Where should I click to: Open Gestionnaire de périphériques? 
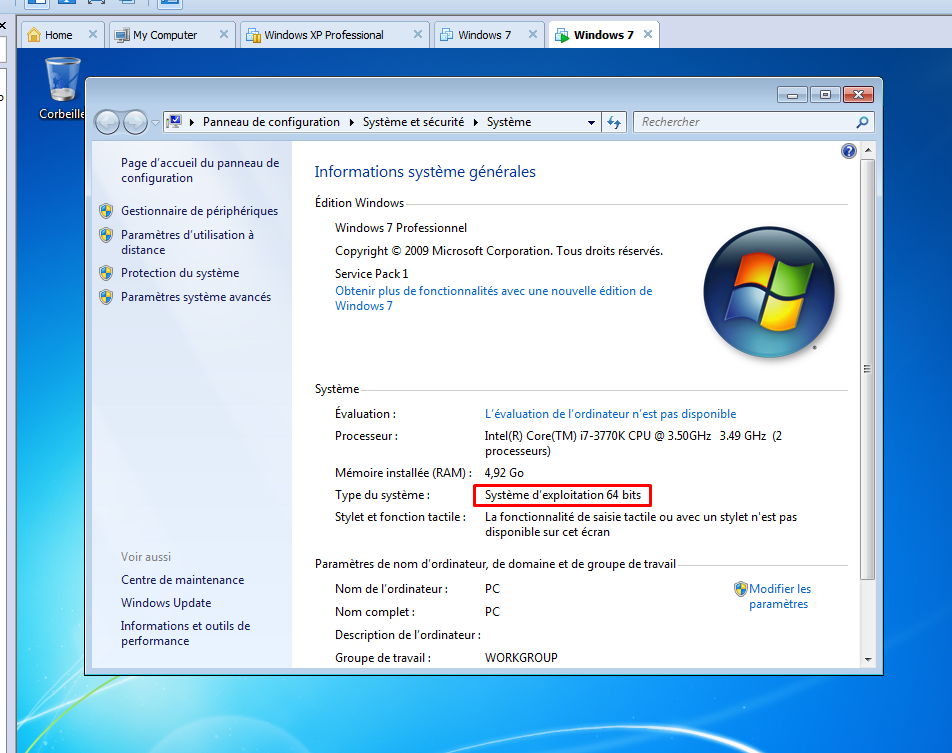click(199, 211)
